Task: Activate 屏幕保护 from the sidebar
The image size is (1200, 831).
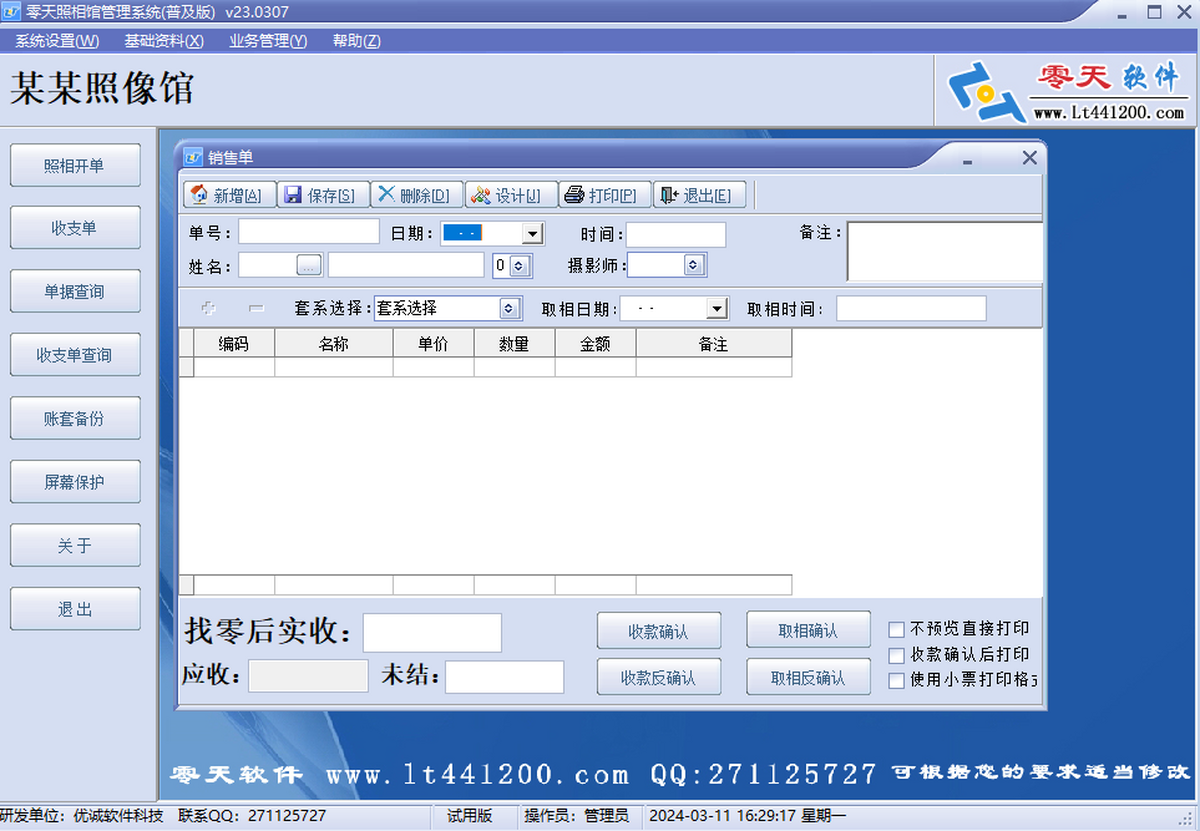Action: (x=75, y=482)
